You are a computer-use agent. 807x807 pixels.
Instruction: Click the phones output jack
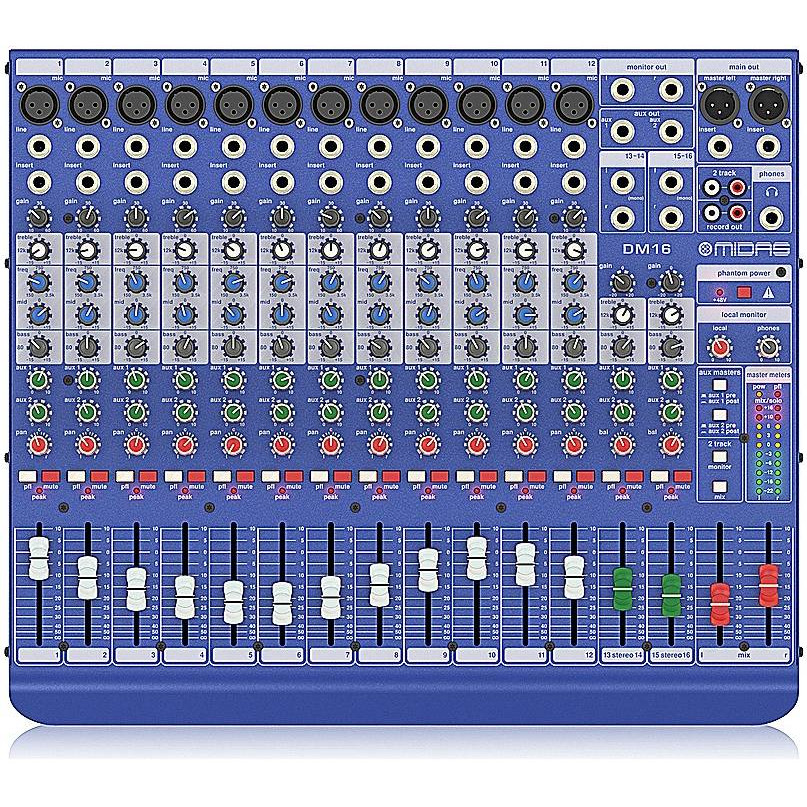pos(771,217)
